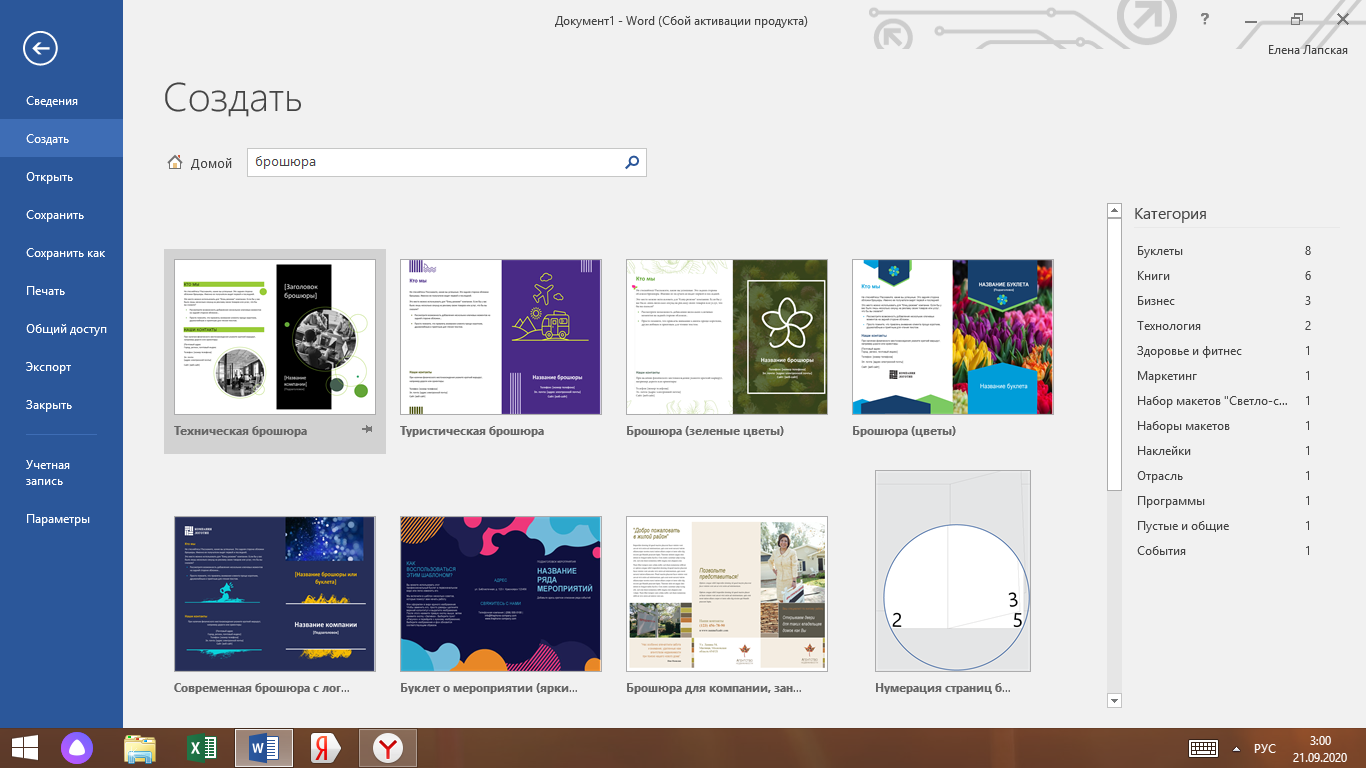The width and height of the screenshot is (1366, 768).
Task: Click Брошюра (цветы) caption text
Action: pyautogui.click(x=904, y=431)
